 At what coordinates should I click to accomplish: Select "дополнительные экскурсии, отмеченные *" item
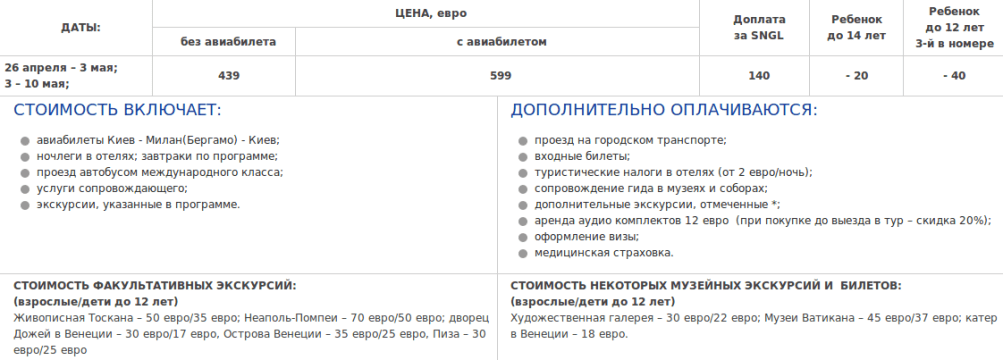pos(658,205)
